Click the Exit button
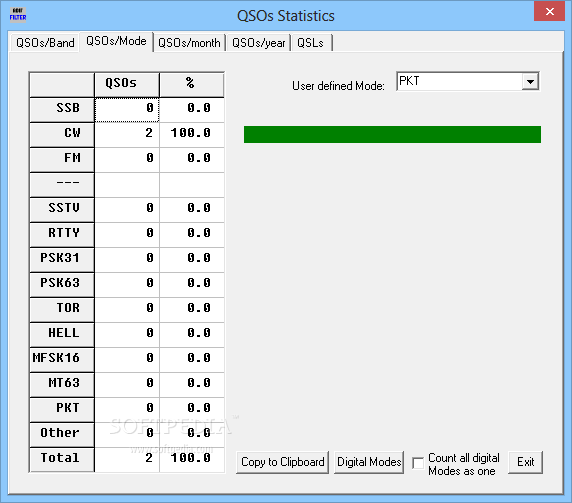Screen dimensions: 572x503 click(525, 462)
